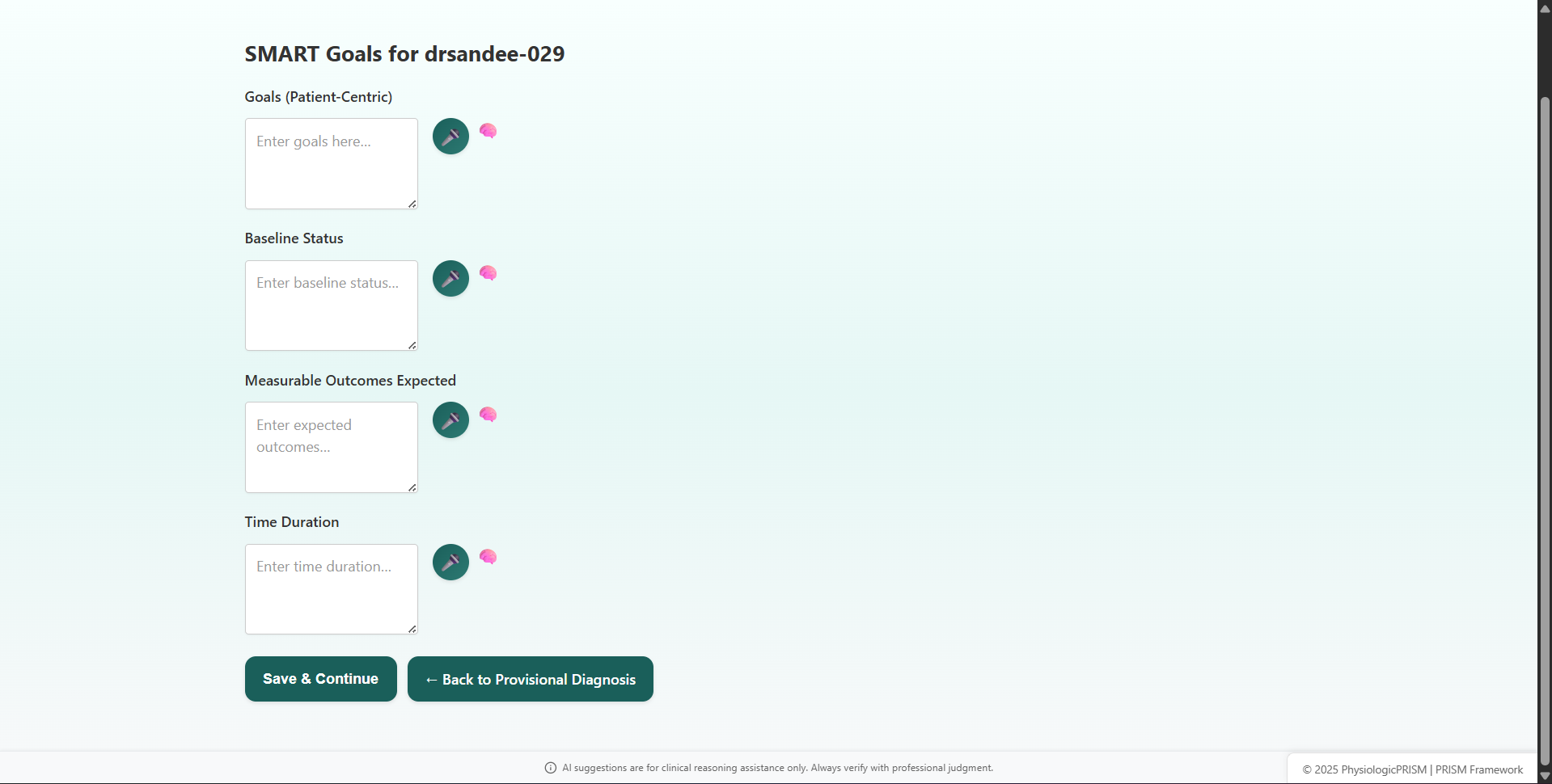The height and width of the screenshot is (784, 1552).
Task: Go back to Provisional Diagnosis
Action: coord(530,679)
